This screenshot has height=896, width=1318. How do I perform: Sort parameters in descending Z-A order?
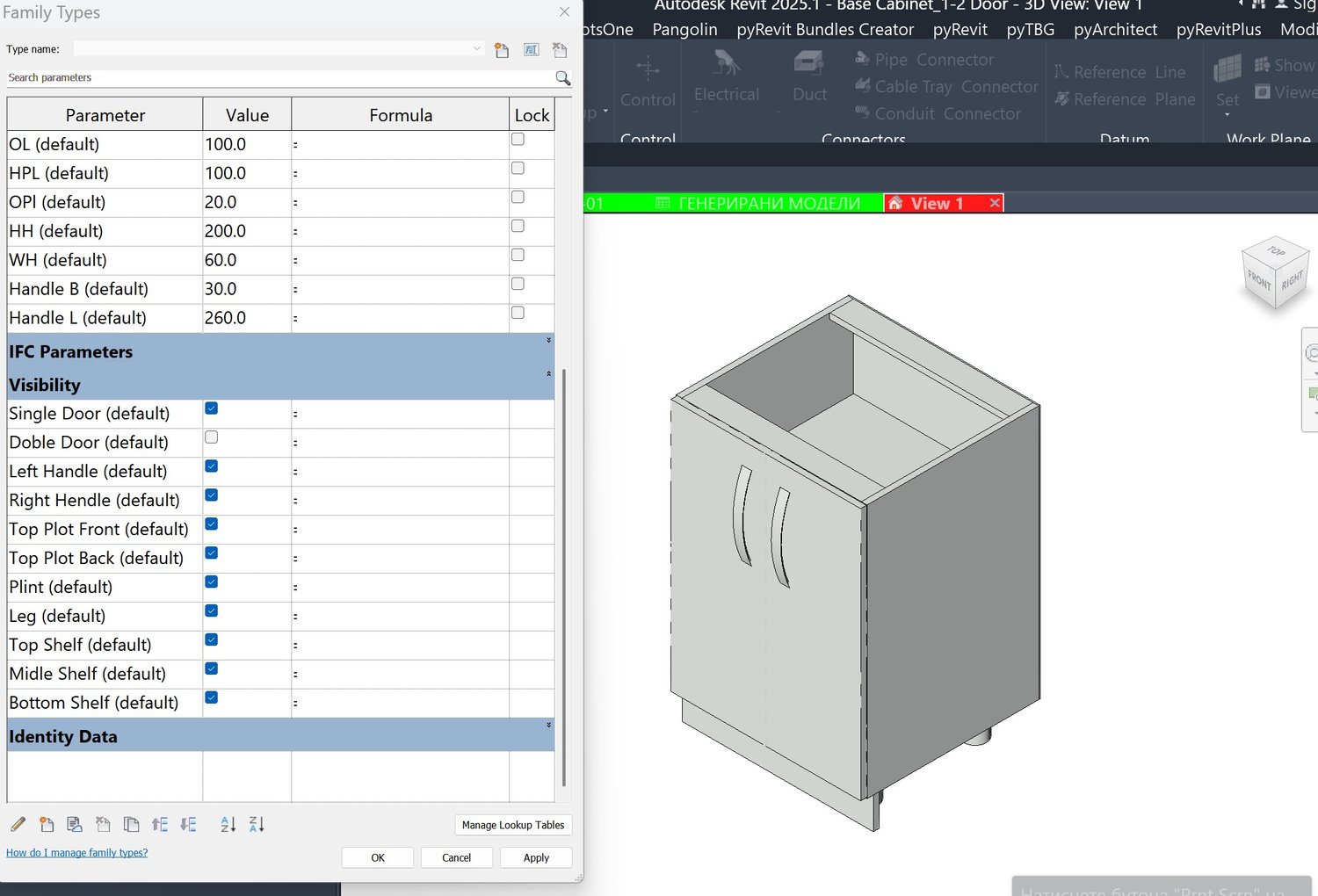[x=257, y=824]
